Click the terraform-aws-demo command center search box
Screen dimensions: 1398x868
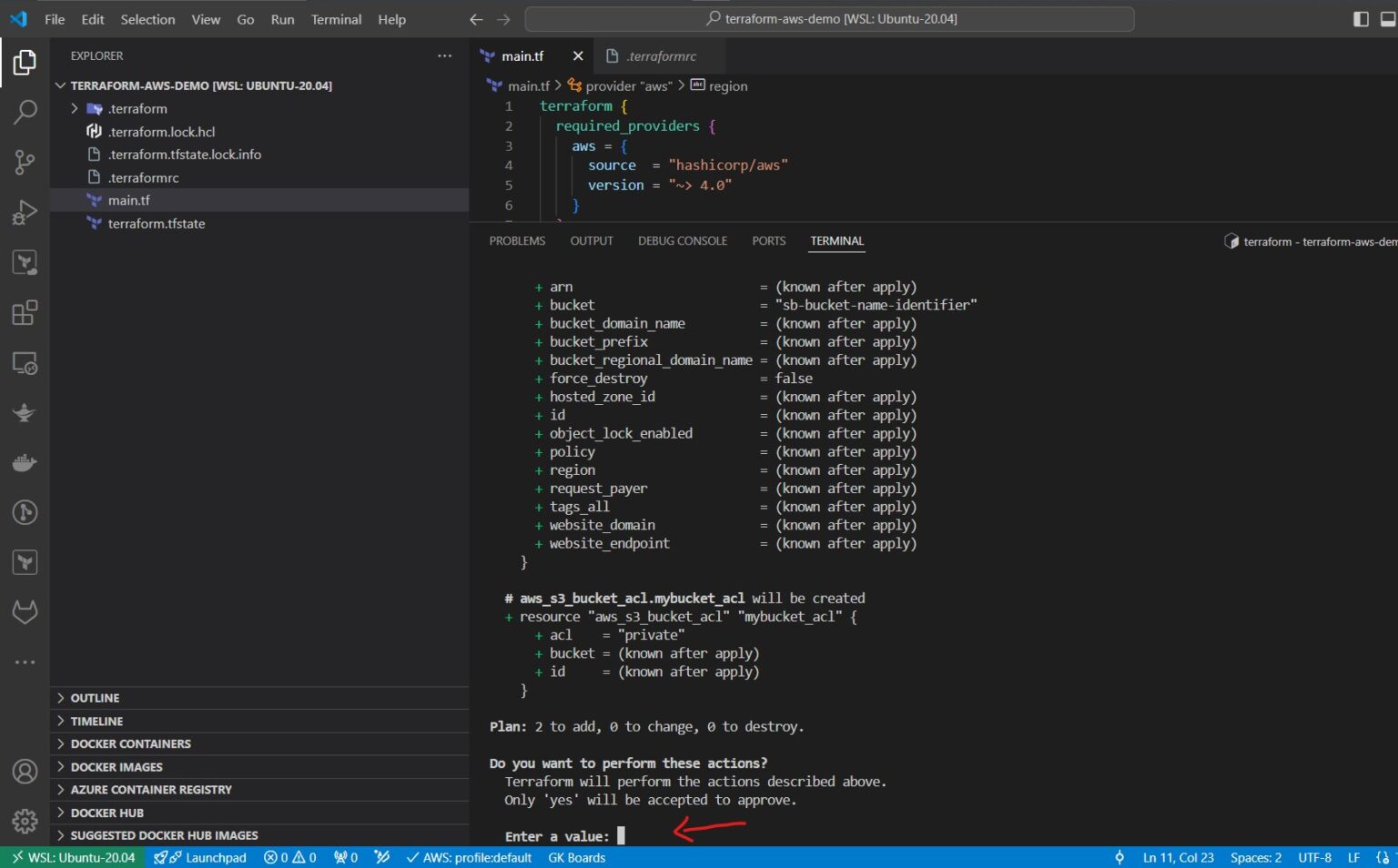[829, 19]
